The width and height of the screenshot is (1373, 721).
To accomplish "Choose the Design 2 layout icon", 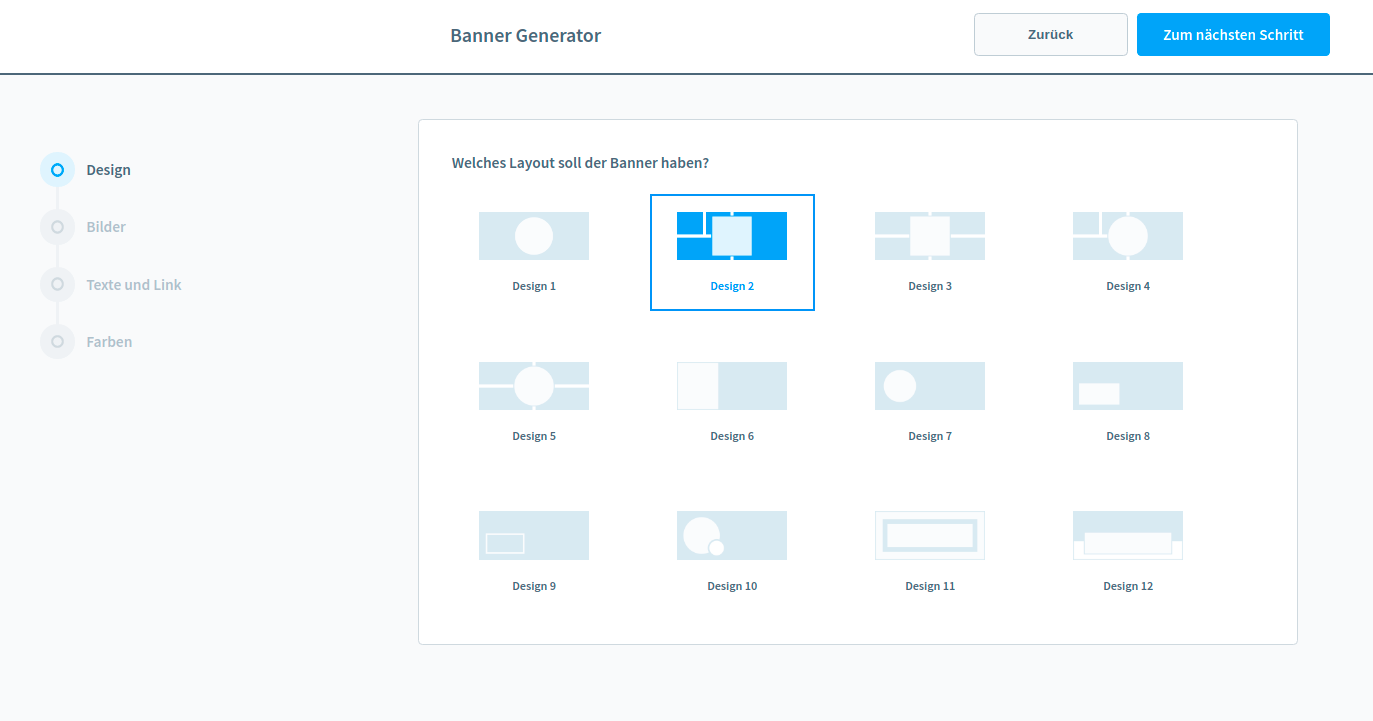I will click(732, 236).
